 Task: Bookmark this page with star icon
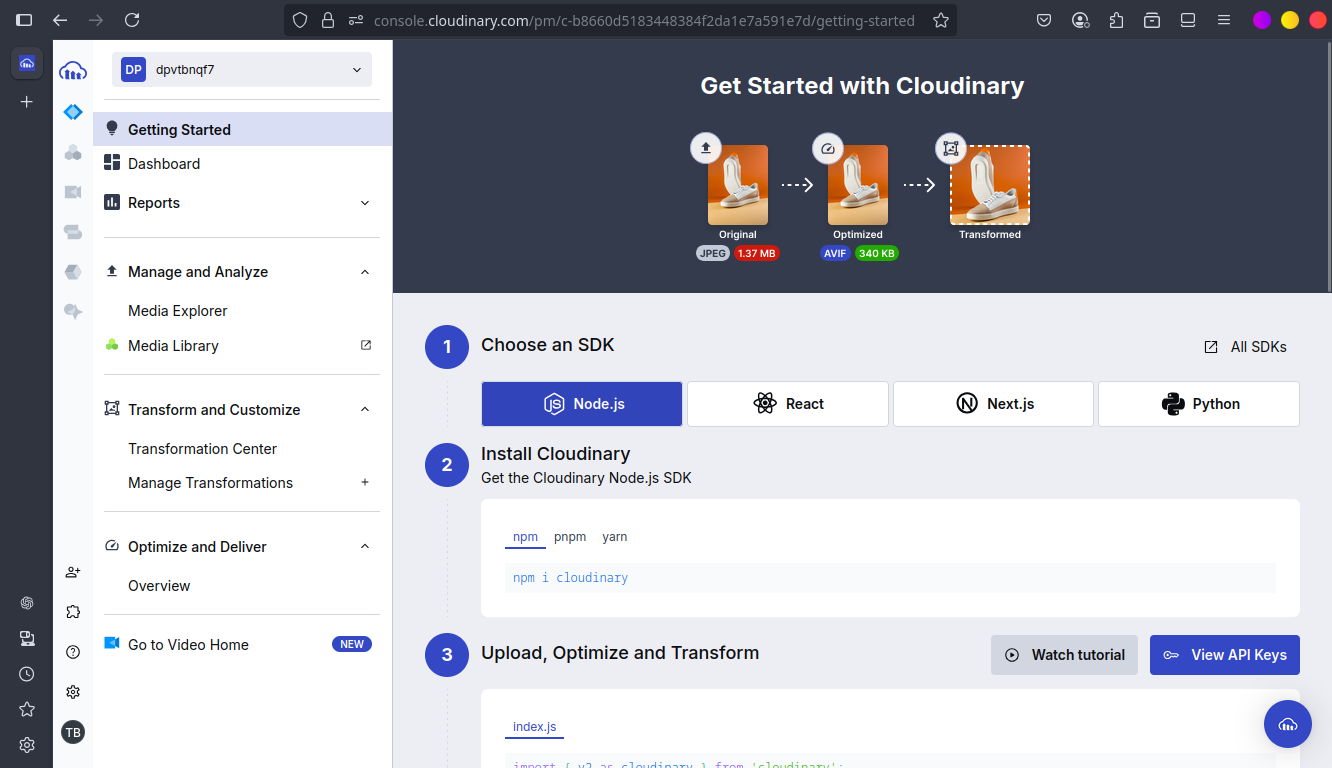[940, 20]
